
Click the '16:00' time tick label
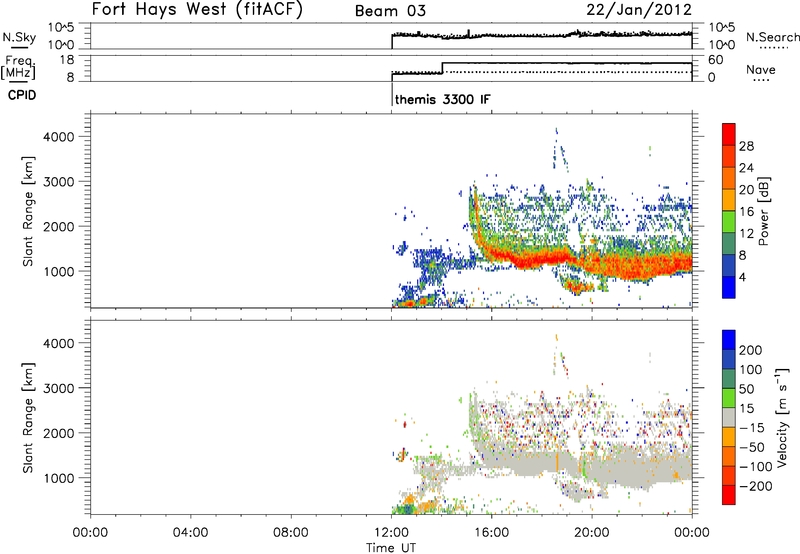[x=491, y=533]
